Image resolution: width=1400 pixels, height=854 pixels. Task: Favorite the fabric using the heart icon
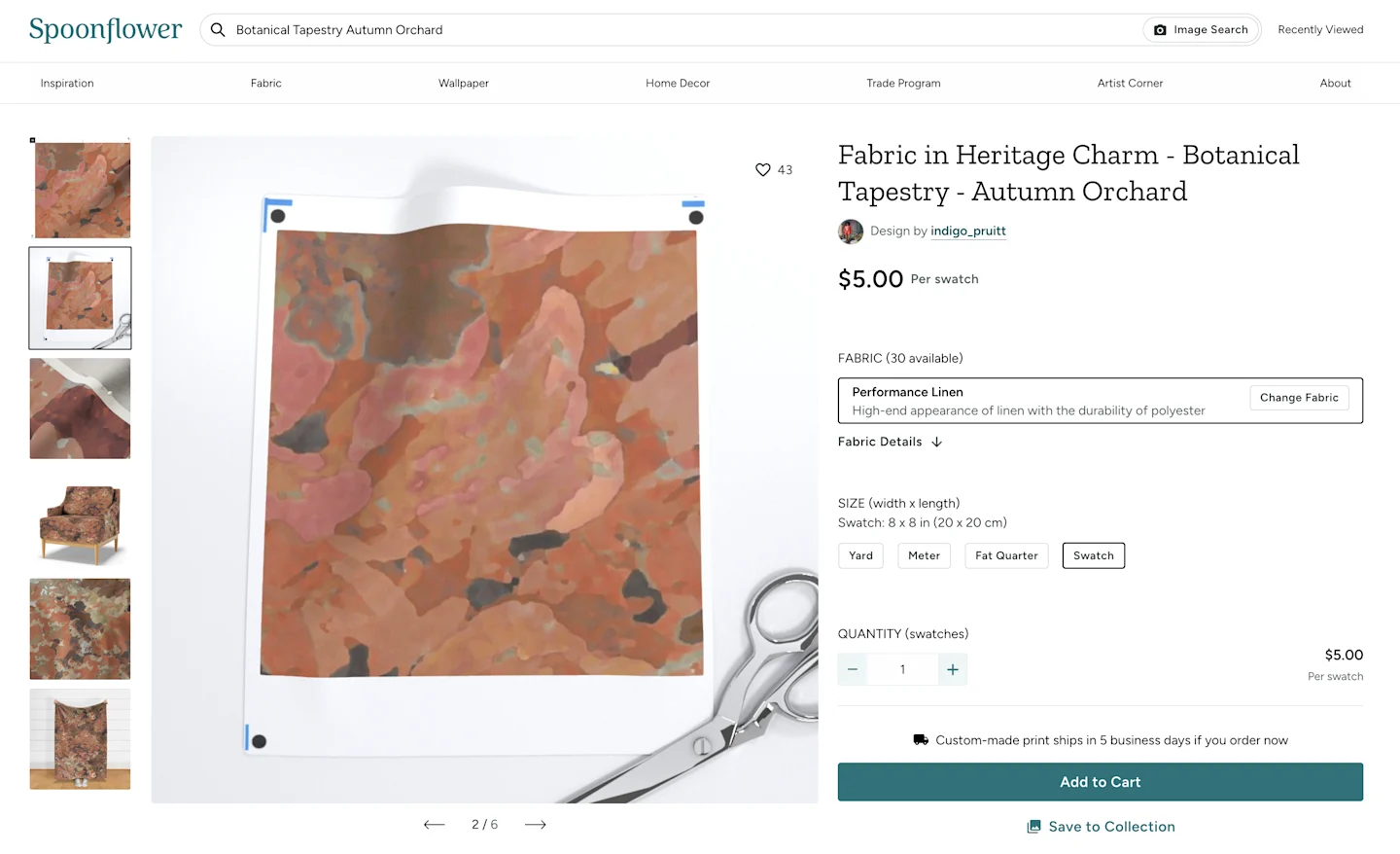(762, 169)
